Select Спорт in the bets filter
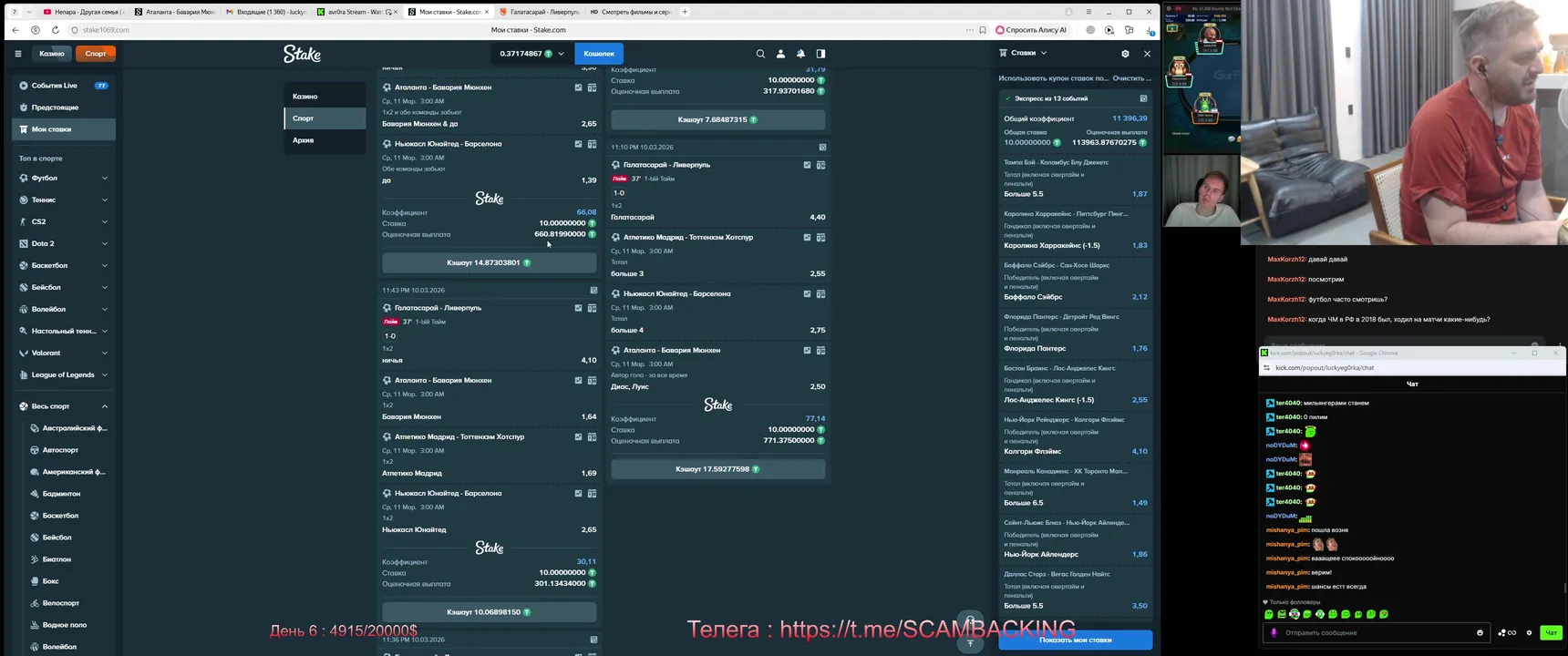This screenshot has width=1568, height=656. tap(325, 118)
